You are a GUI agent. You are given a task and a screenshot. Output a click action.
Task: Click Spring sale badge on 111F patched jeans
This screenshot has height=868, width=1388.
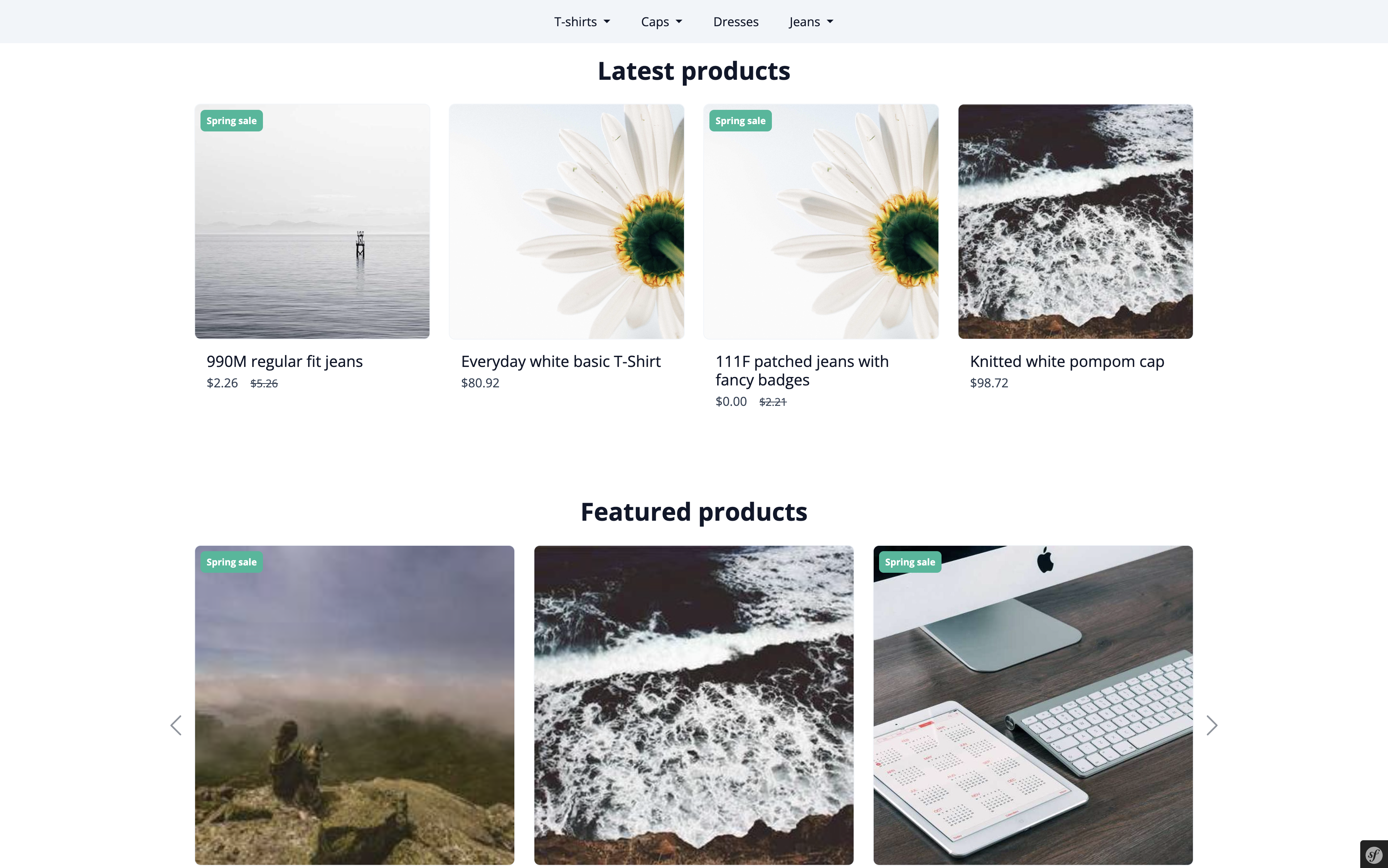(x=739, y=121)
